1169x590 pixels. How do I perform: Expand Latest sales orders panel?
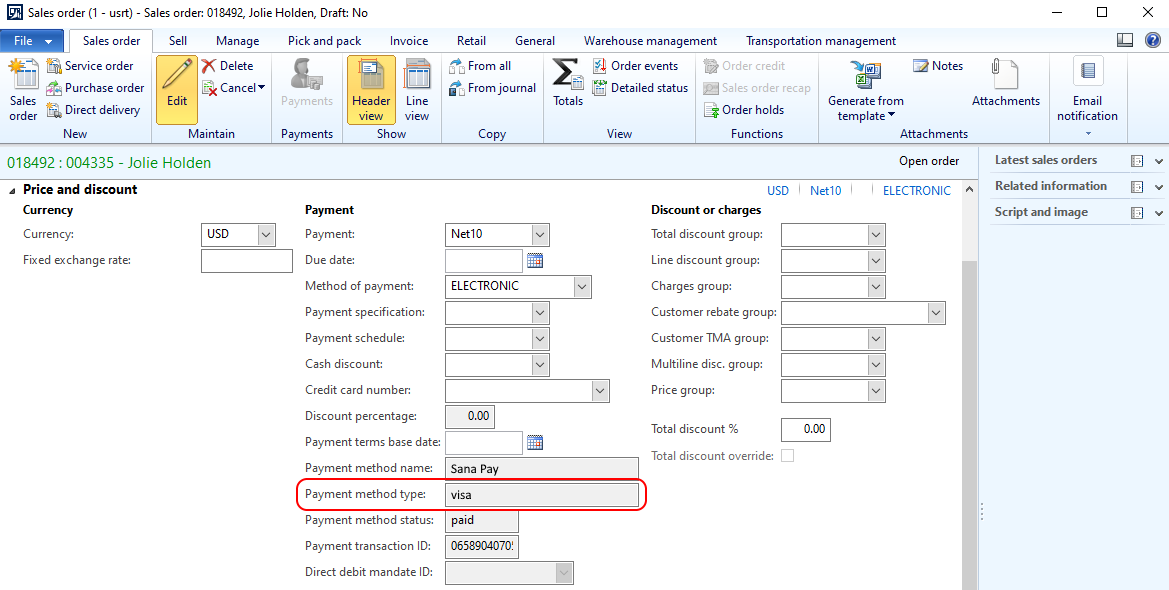[1159, 161]
